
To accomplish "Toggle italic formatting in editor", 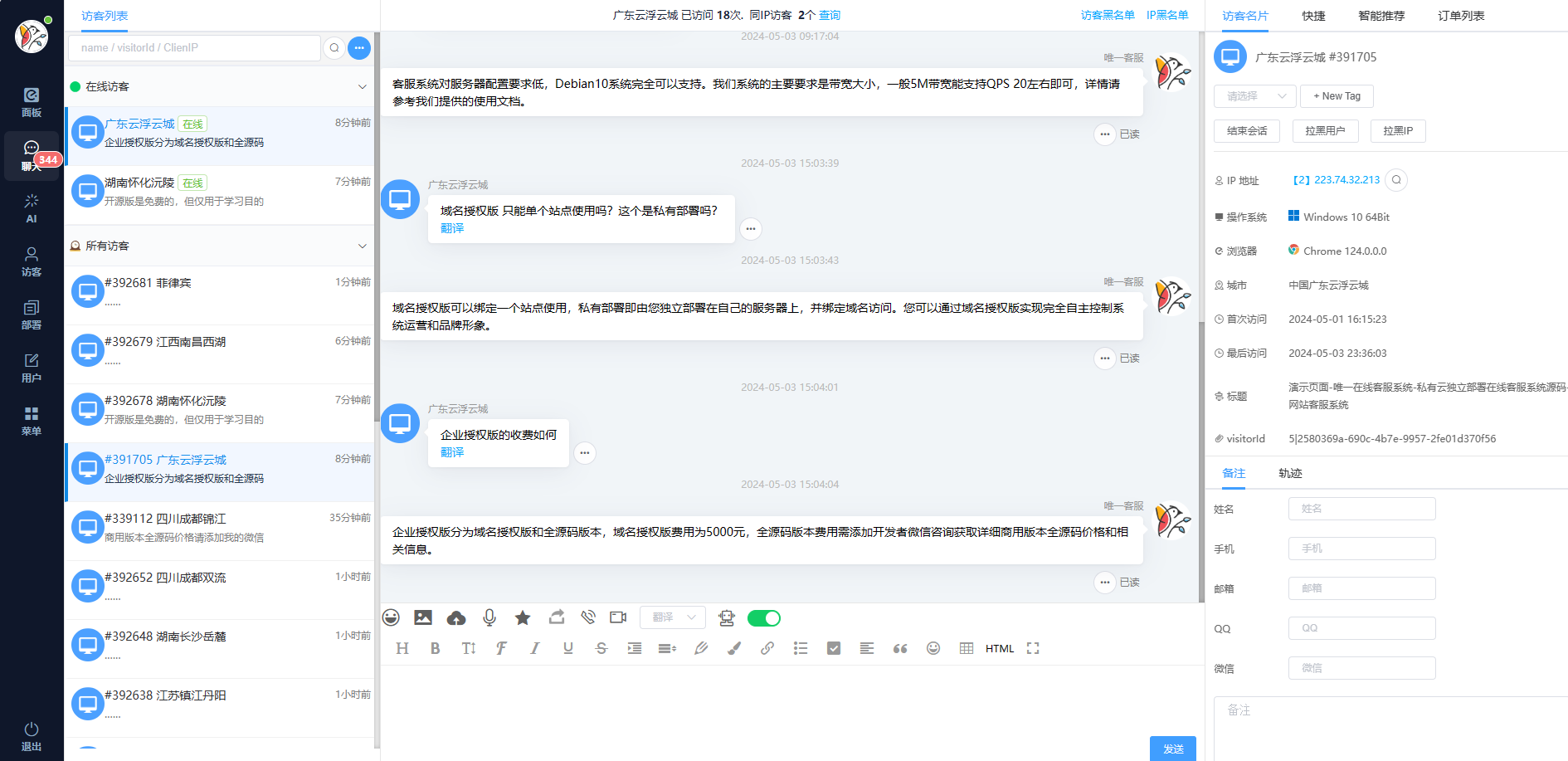I will tap(535, 648).
